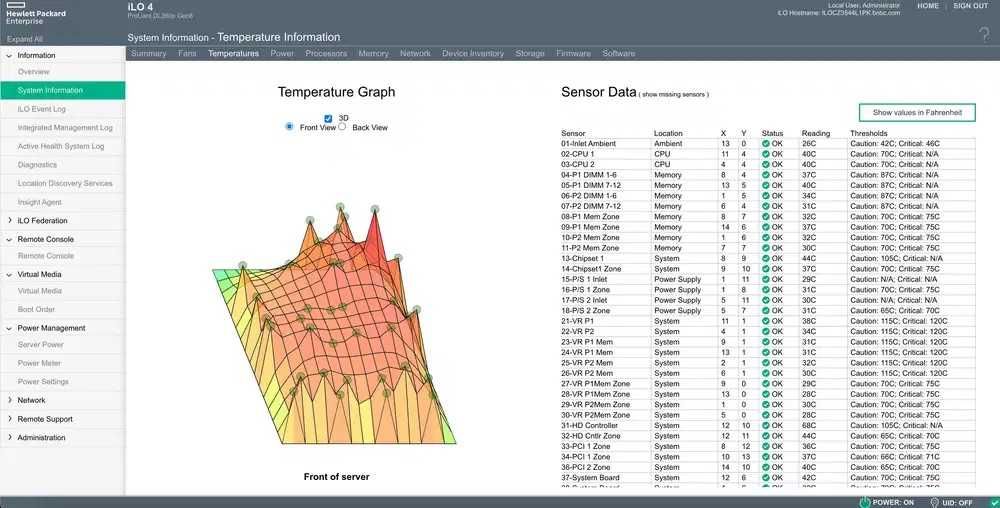Image resolution: width=1000 pixels, height=508 pixels.
Task: Open the iLO Event Log
Action: tap(41, 109)
